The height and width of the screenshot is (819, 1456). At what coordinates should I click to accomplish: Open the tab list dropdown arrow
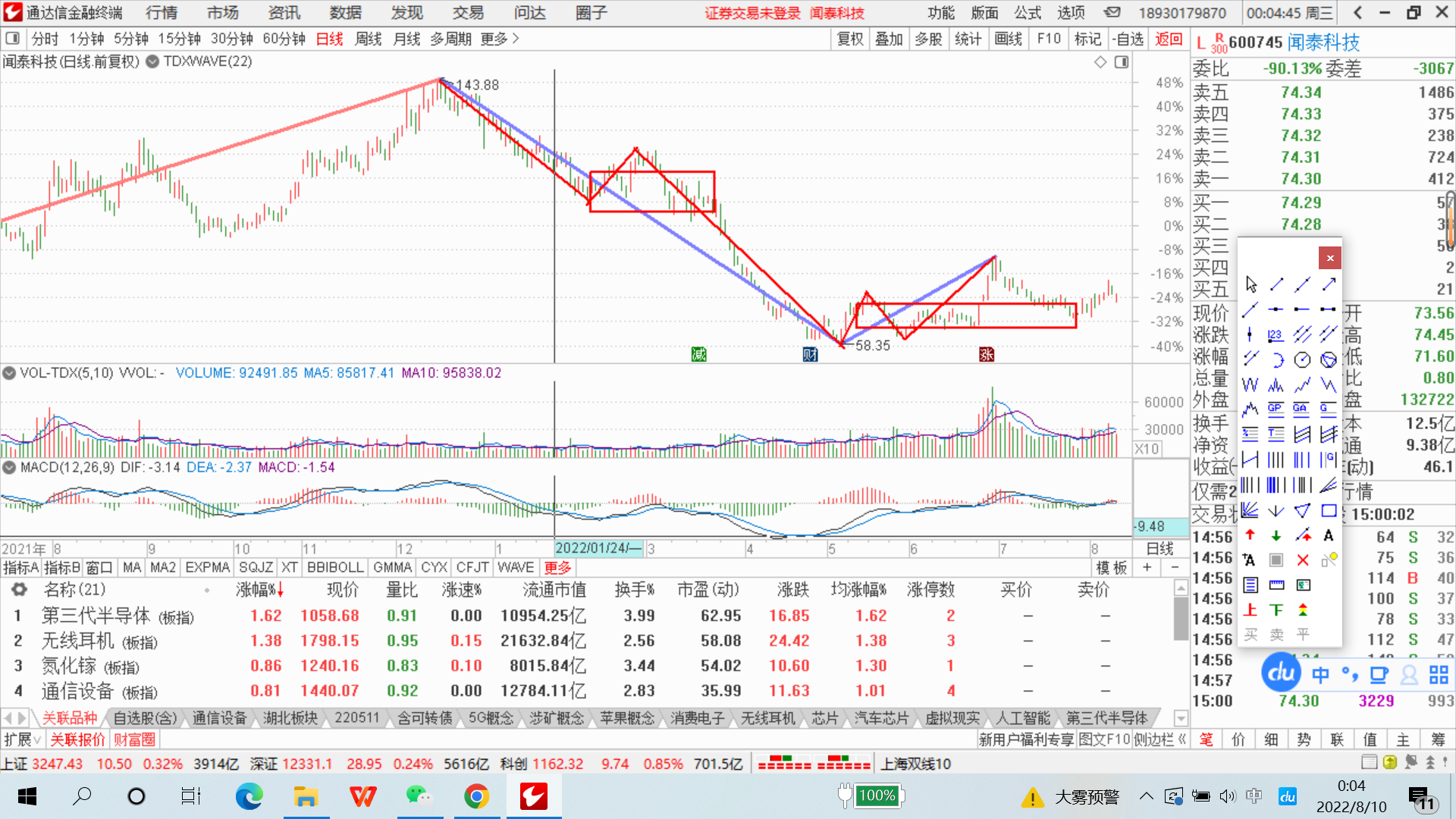[1180, 717]
